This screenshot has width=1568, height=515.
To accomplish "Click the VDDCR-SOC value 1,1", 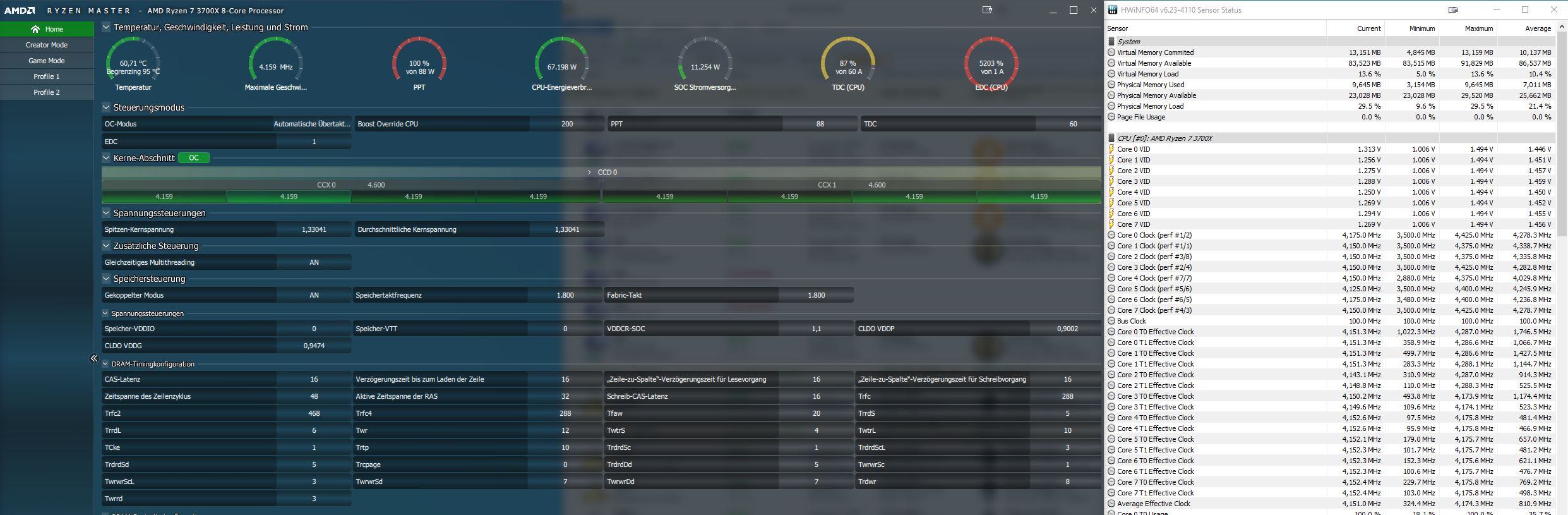I will click(817, 329).
